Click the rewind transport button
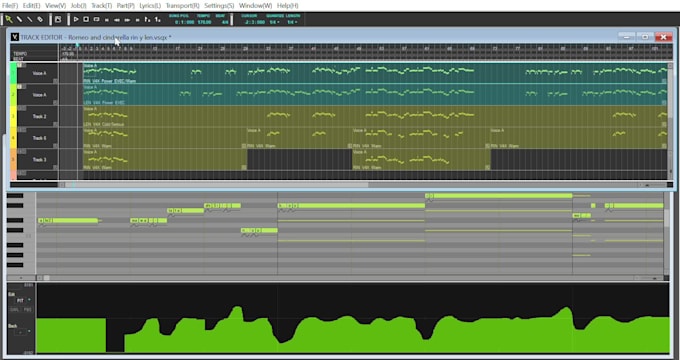This screenshot has height=360, width=680. [x=117, y=20]
